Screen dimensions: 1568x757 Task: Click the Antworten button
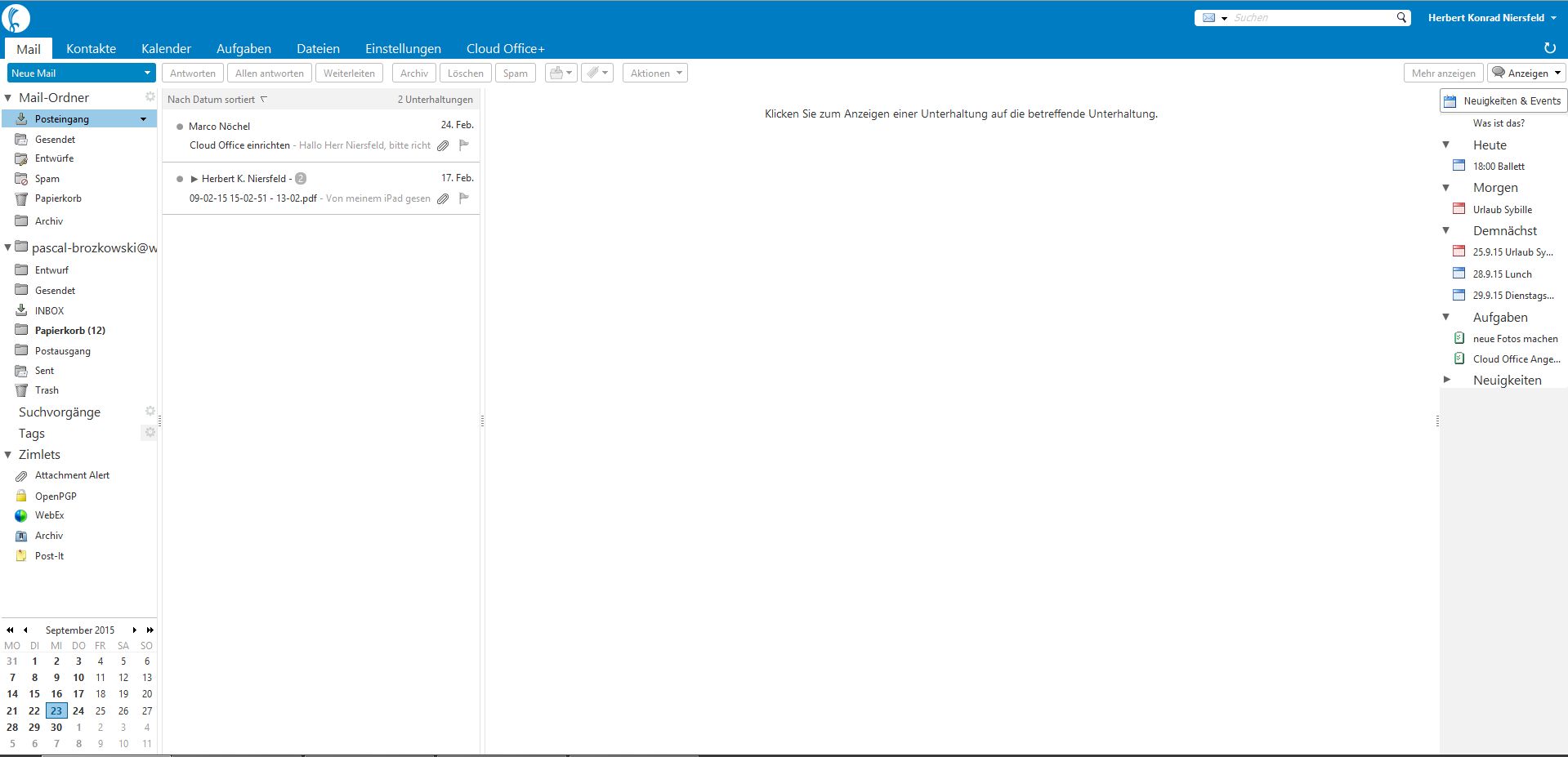tap(193, 73)
